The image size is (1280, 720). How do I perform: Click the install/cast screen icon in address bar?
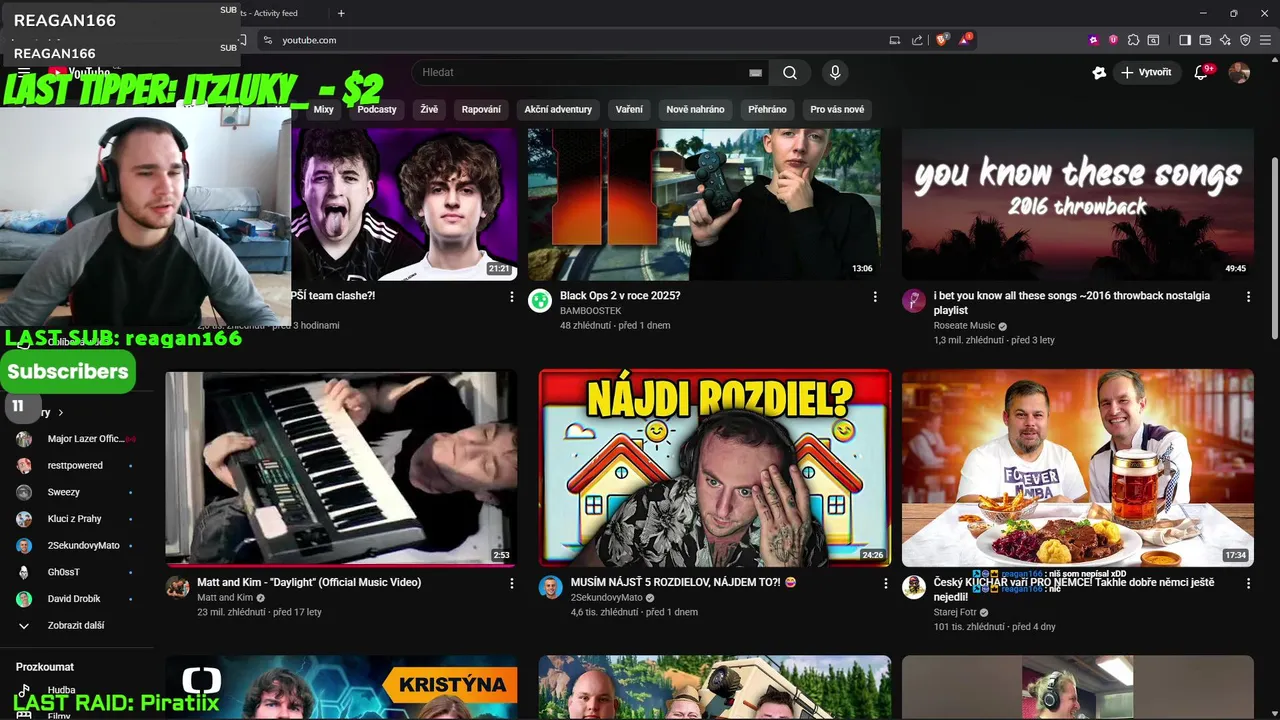click(895, 40)
